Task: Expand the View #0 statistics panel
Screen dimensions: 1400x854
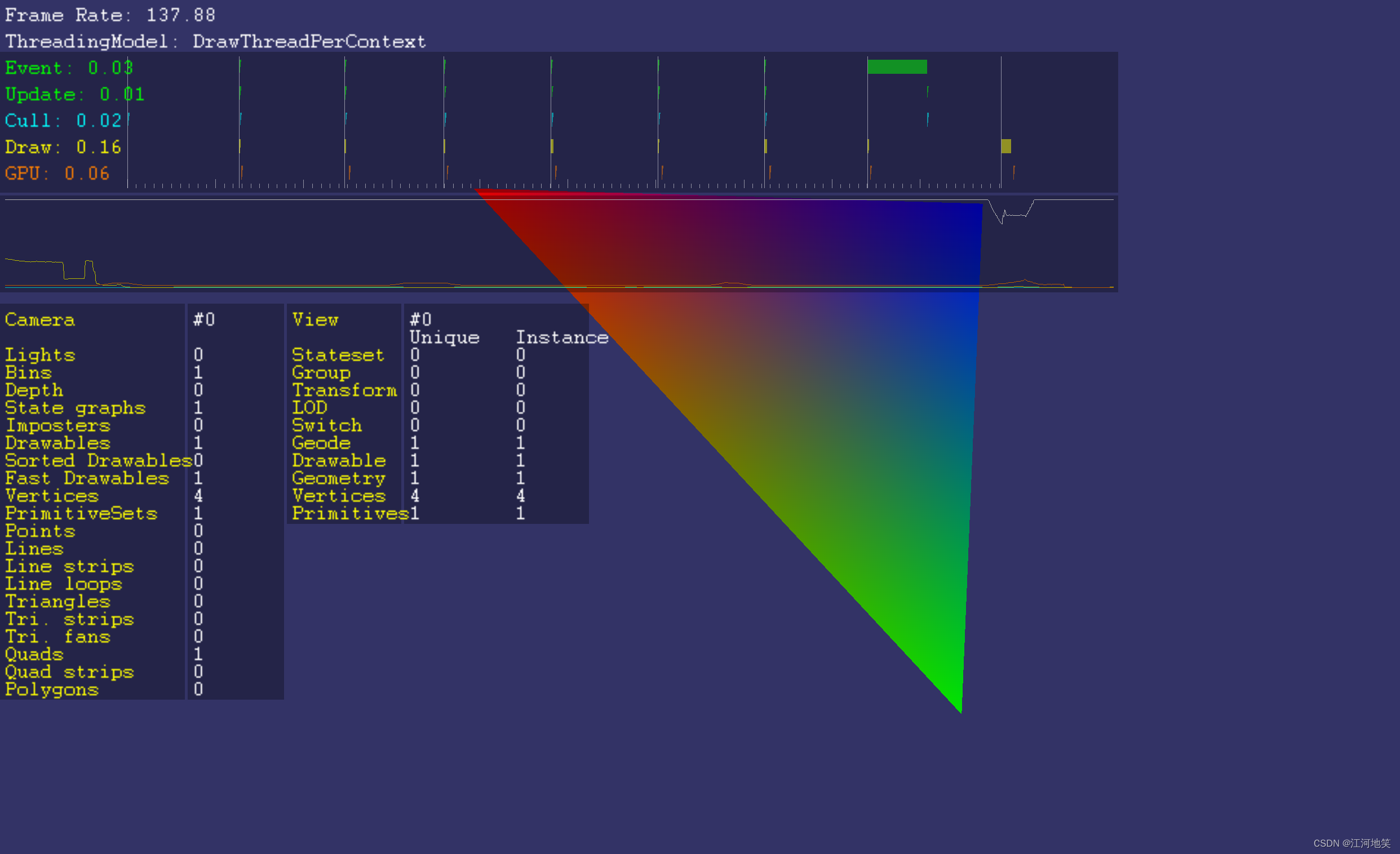Action: click(316, 319)
